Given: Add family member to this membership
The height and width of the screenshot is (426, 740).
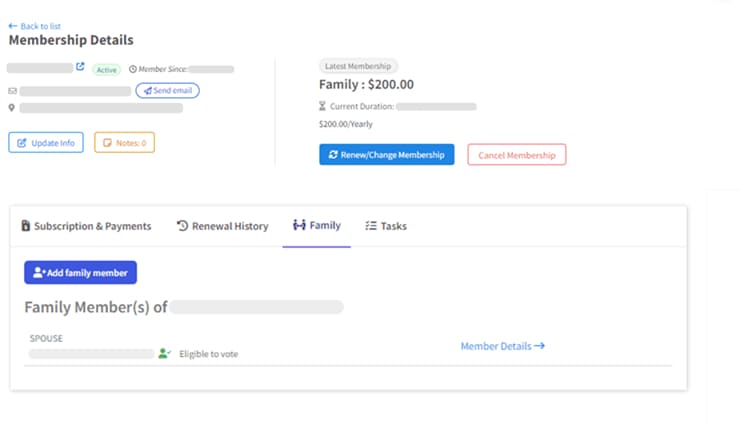Looking at the screenshot, I should click(80, 272).
